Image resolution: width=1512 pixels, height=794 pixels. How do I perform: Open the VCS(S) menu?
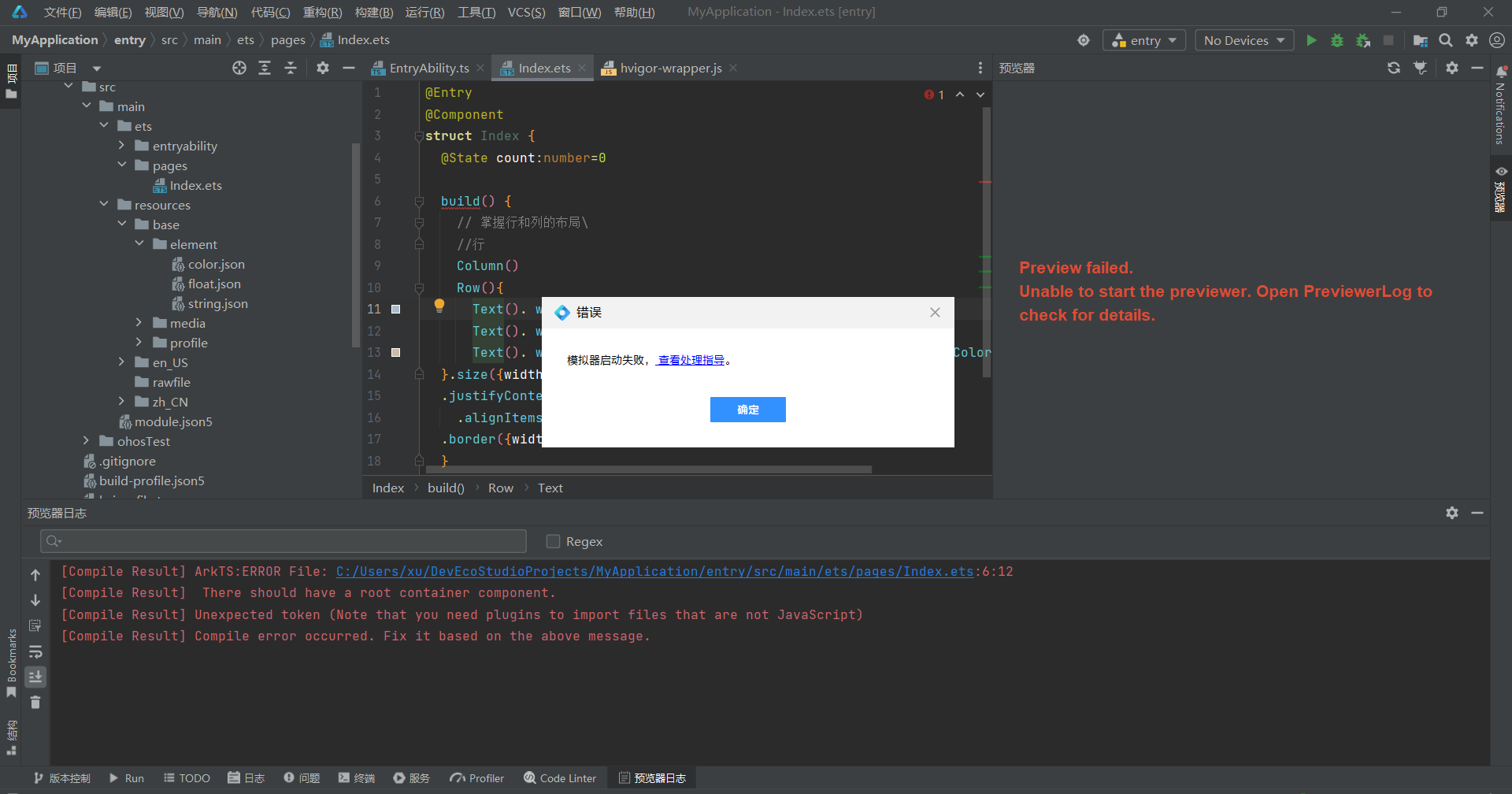pos(526,12)
